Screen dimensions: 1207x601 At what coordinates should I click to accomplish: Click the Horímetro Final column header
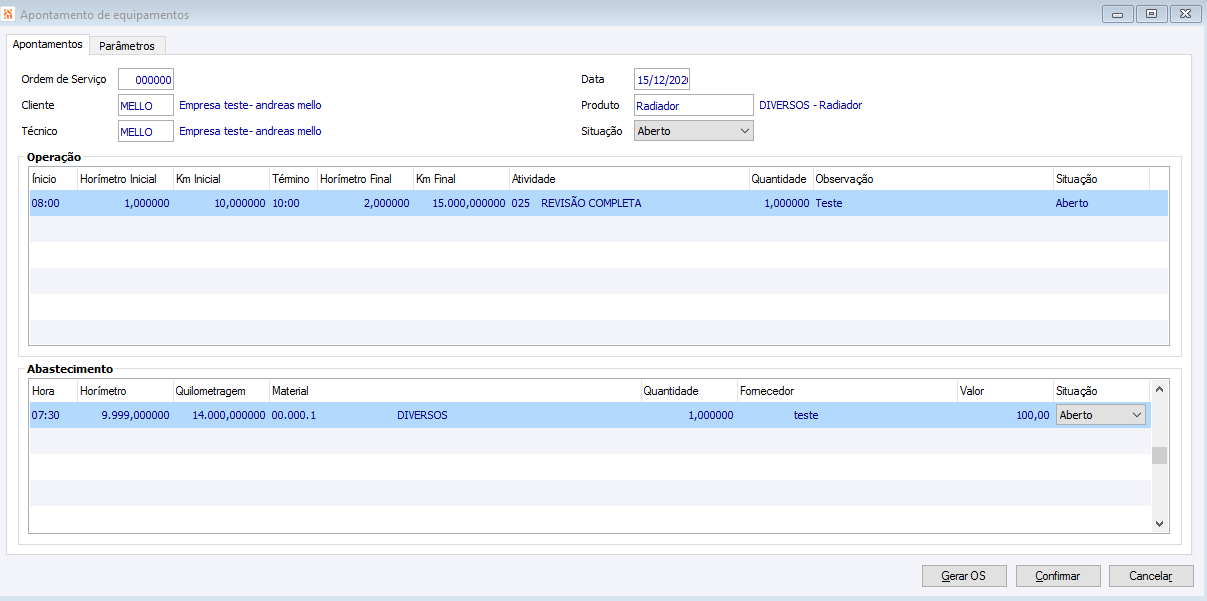[365, 179]
